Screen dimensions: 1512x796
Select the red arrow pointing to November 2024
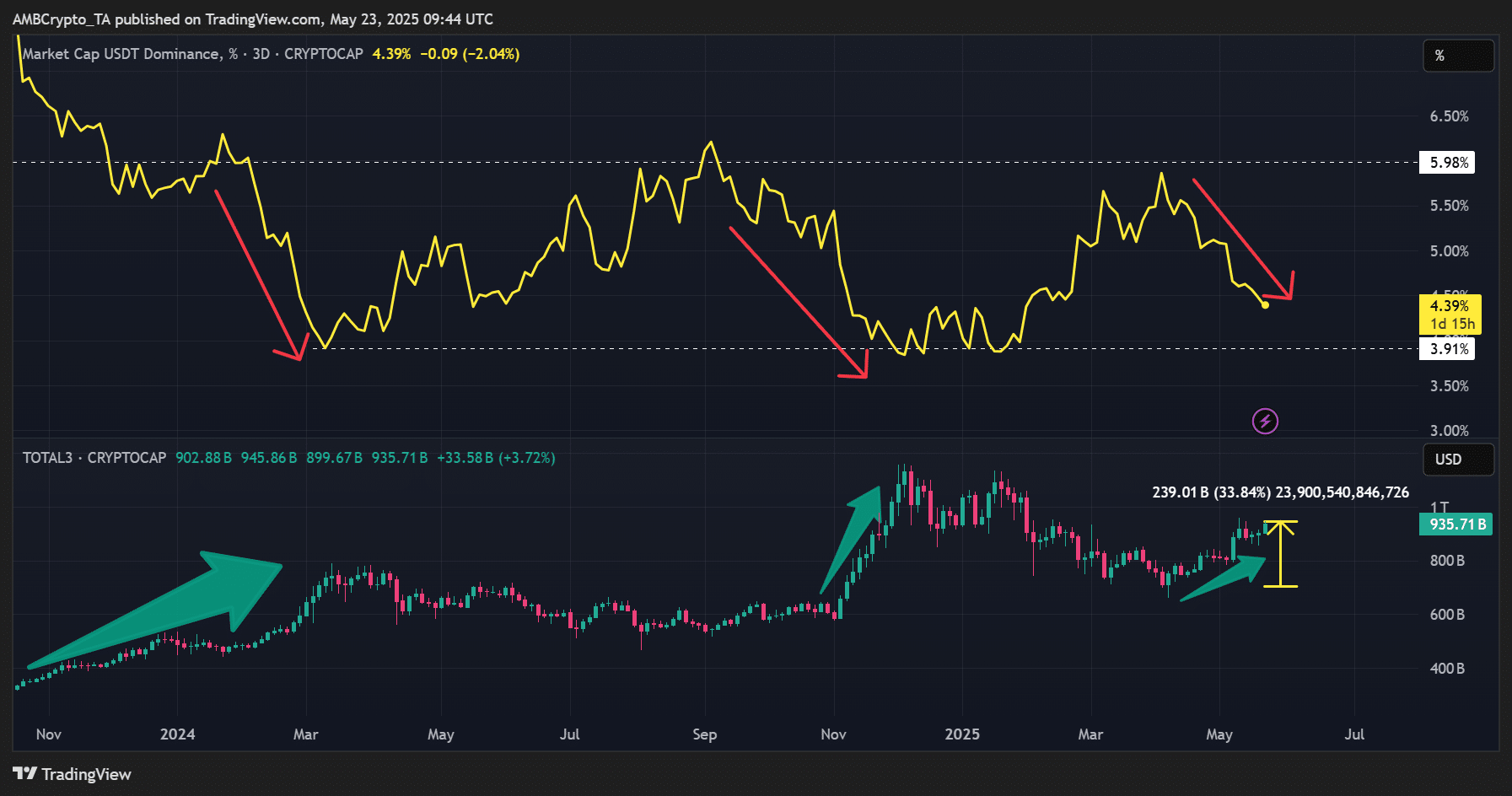796,300
